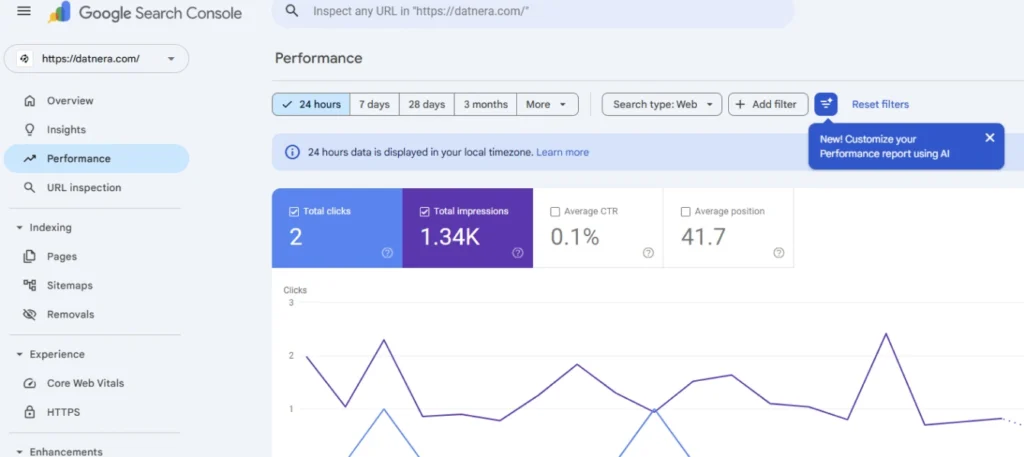Click the Performance trend arrow icon
Image resolution: width=1024 pixels, height=457 pixels.
(x=29, y=159)
